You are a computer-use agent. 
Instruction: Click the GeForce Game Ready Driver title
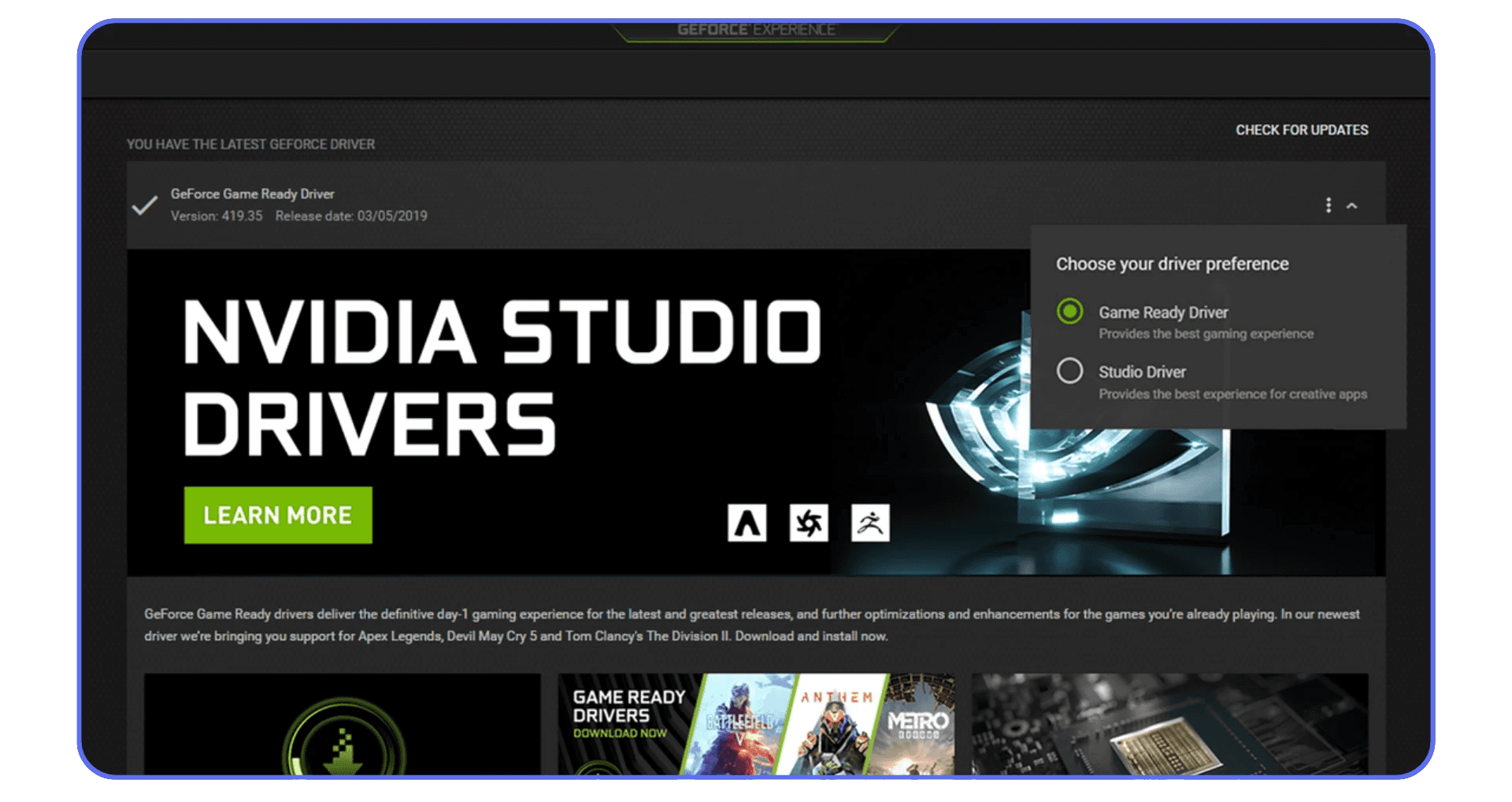click(252, 194)
